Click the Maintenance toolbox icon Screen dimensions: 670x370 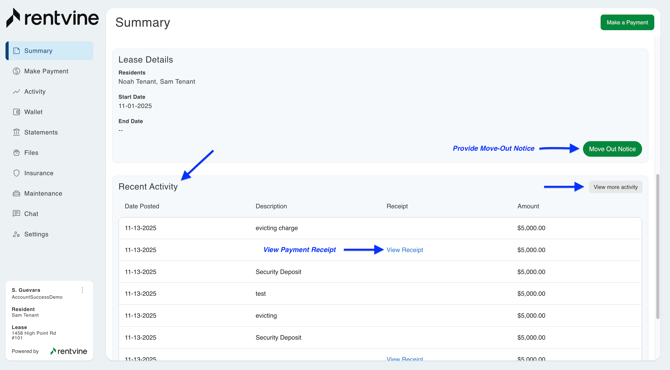[16, 194]
